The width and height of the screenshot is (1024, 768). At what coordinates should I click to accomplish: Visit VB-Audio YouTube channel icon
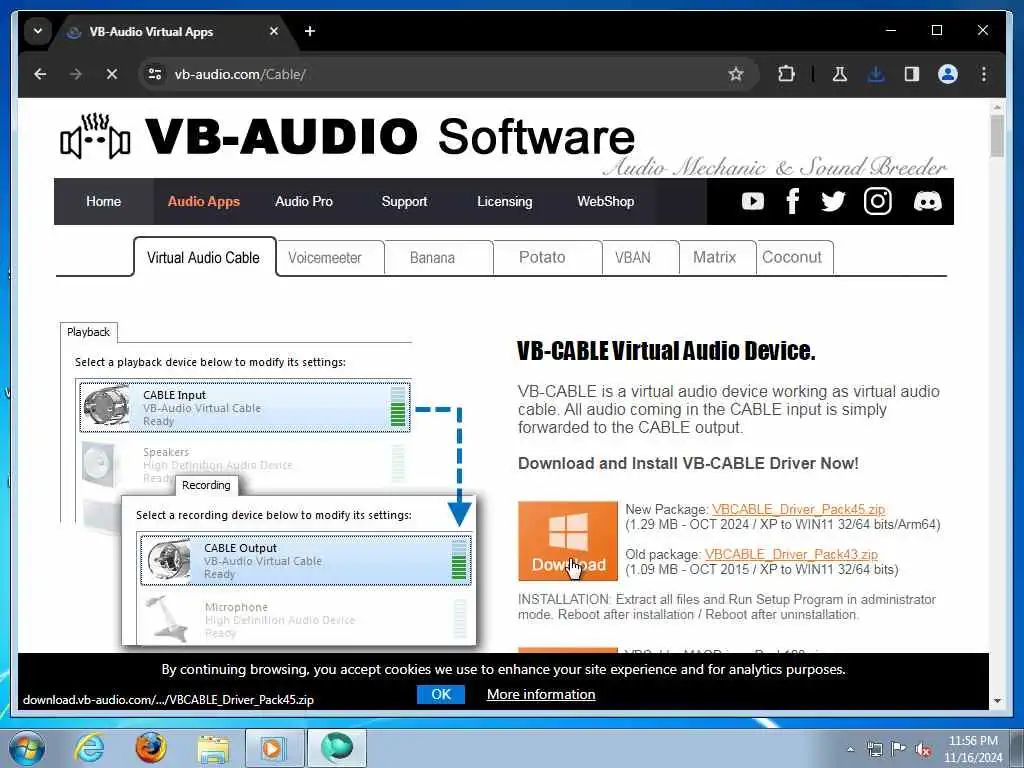[x=752, y=201]
